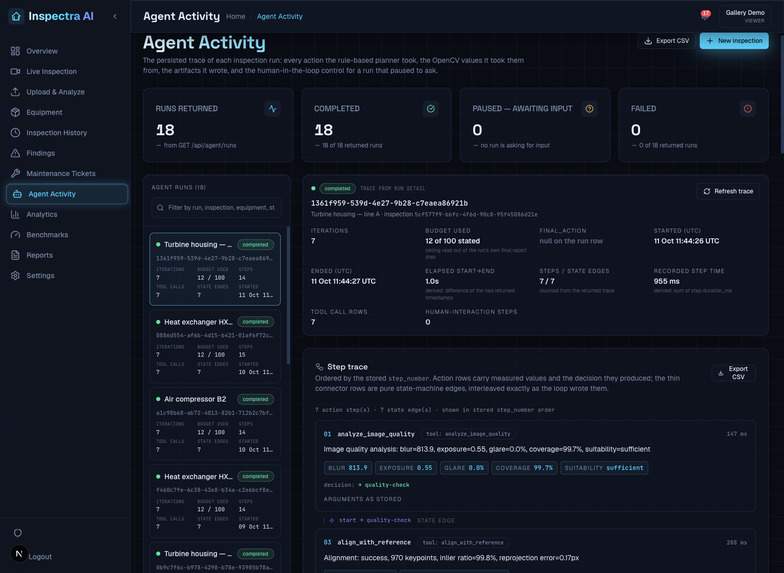The image size is (784, 573).
Task: Navigate to Maintenance Tickets
Action: click(x=66, y=174)
